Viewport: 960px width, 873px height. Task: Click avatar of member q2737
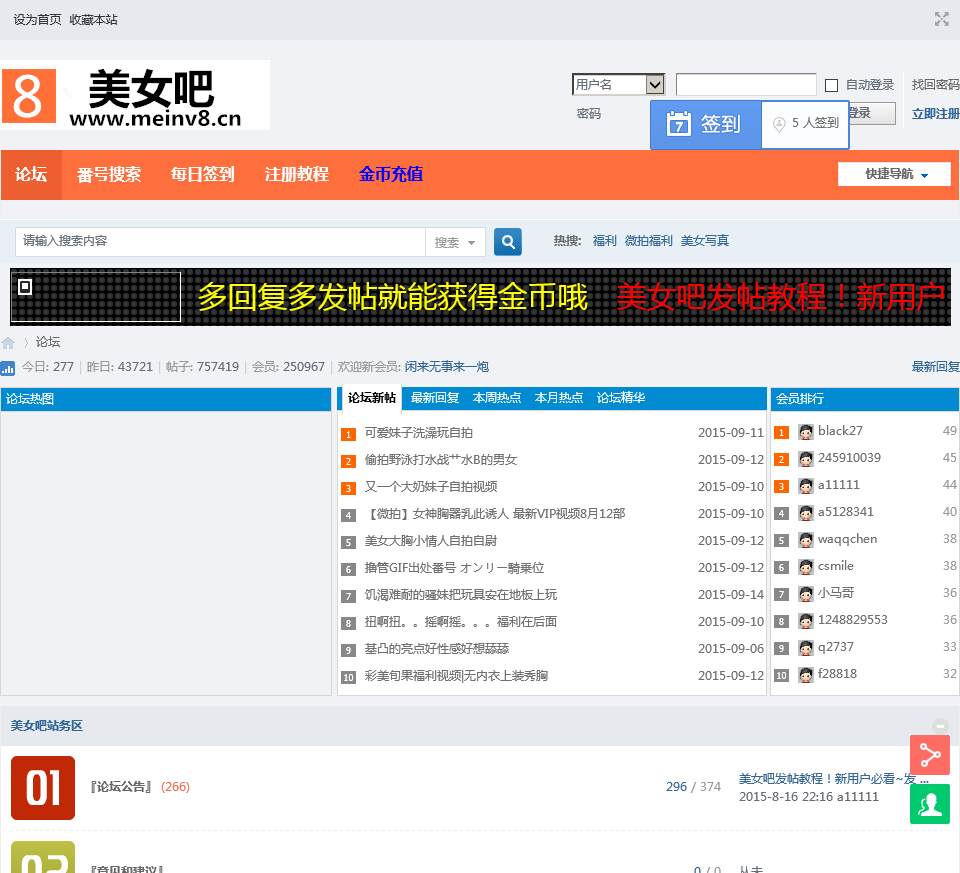(x=806, y=648)
